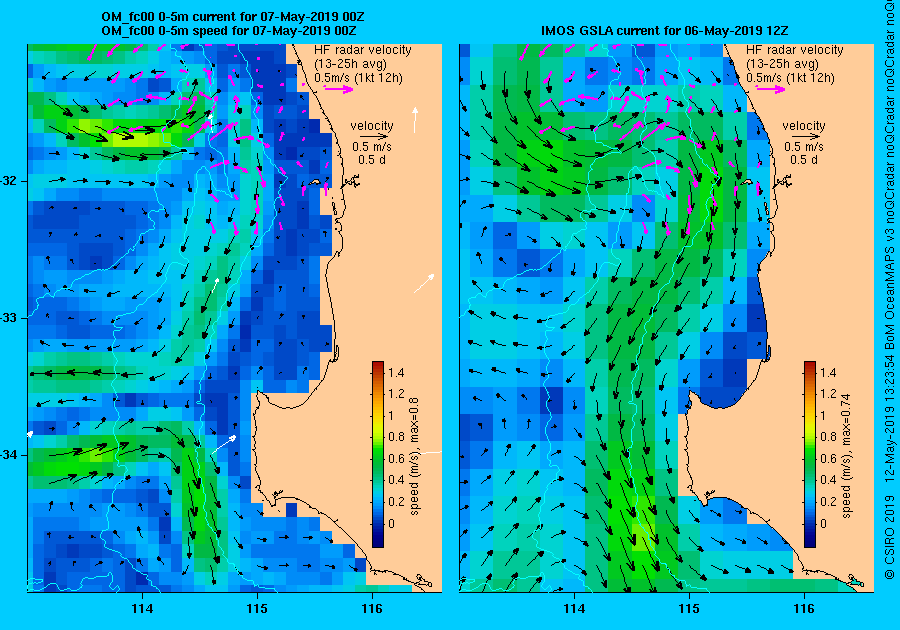
Task: Click 'velocity' legend label on left map
Action: 372,126
